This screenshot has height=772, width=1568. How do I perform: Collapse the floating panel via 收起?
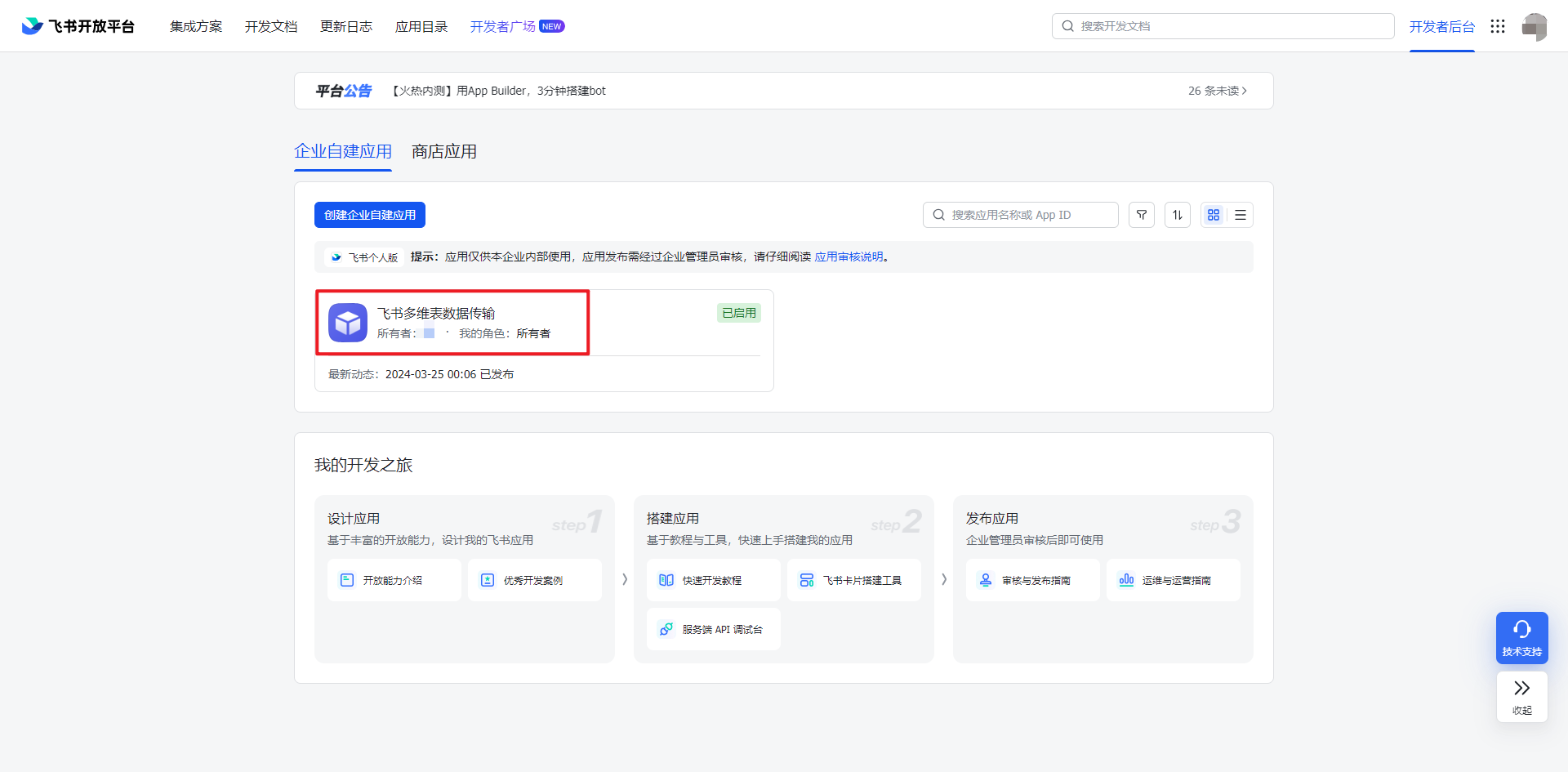1522,697
